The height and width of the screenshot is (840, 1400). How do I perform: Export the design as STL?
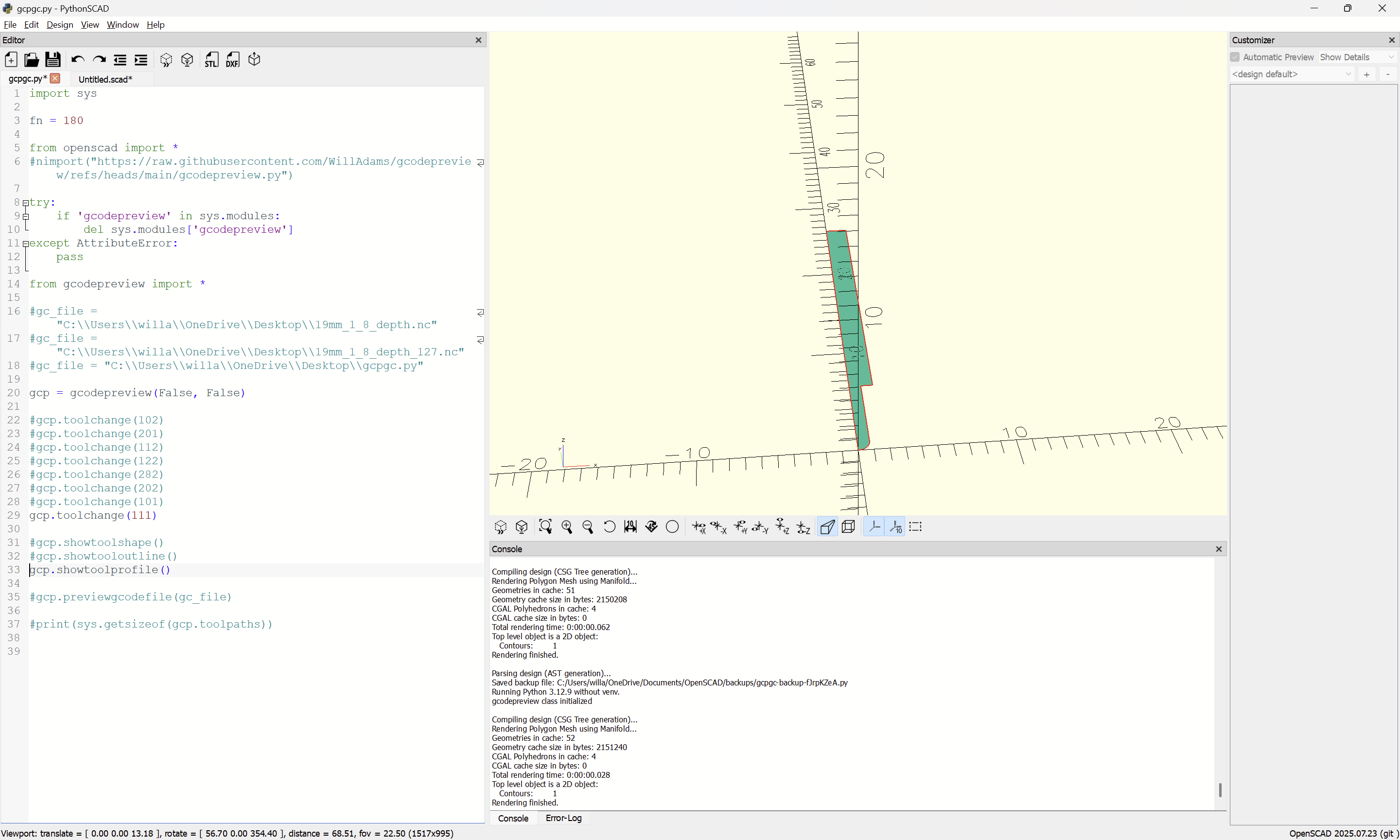pos(211,60)
